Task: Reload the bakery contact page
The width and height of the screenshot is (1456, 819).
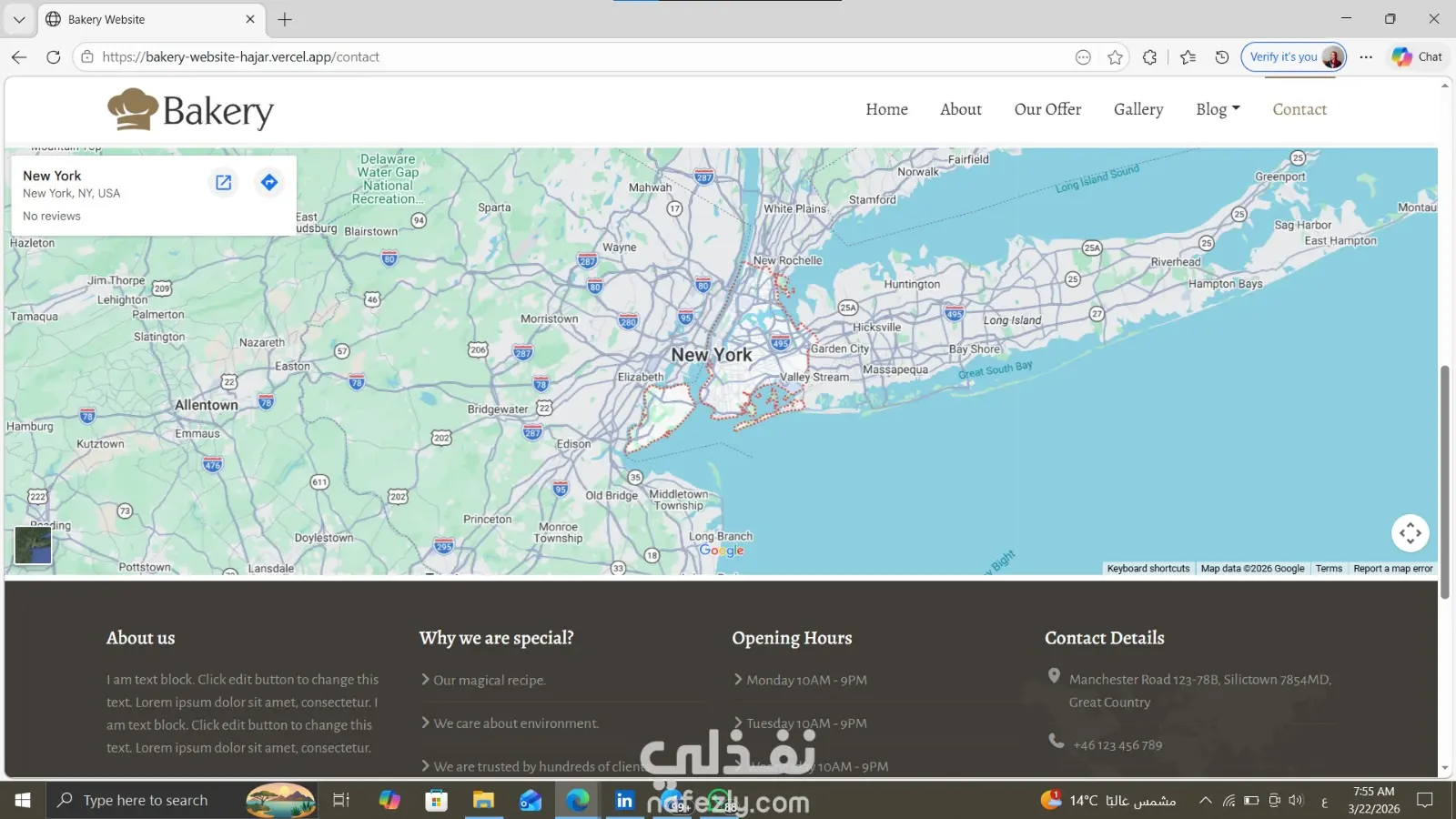Action: click(54, 56)
